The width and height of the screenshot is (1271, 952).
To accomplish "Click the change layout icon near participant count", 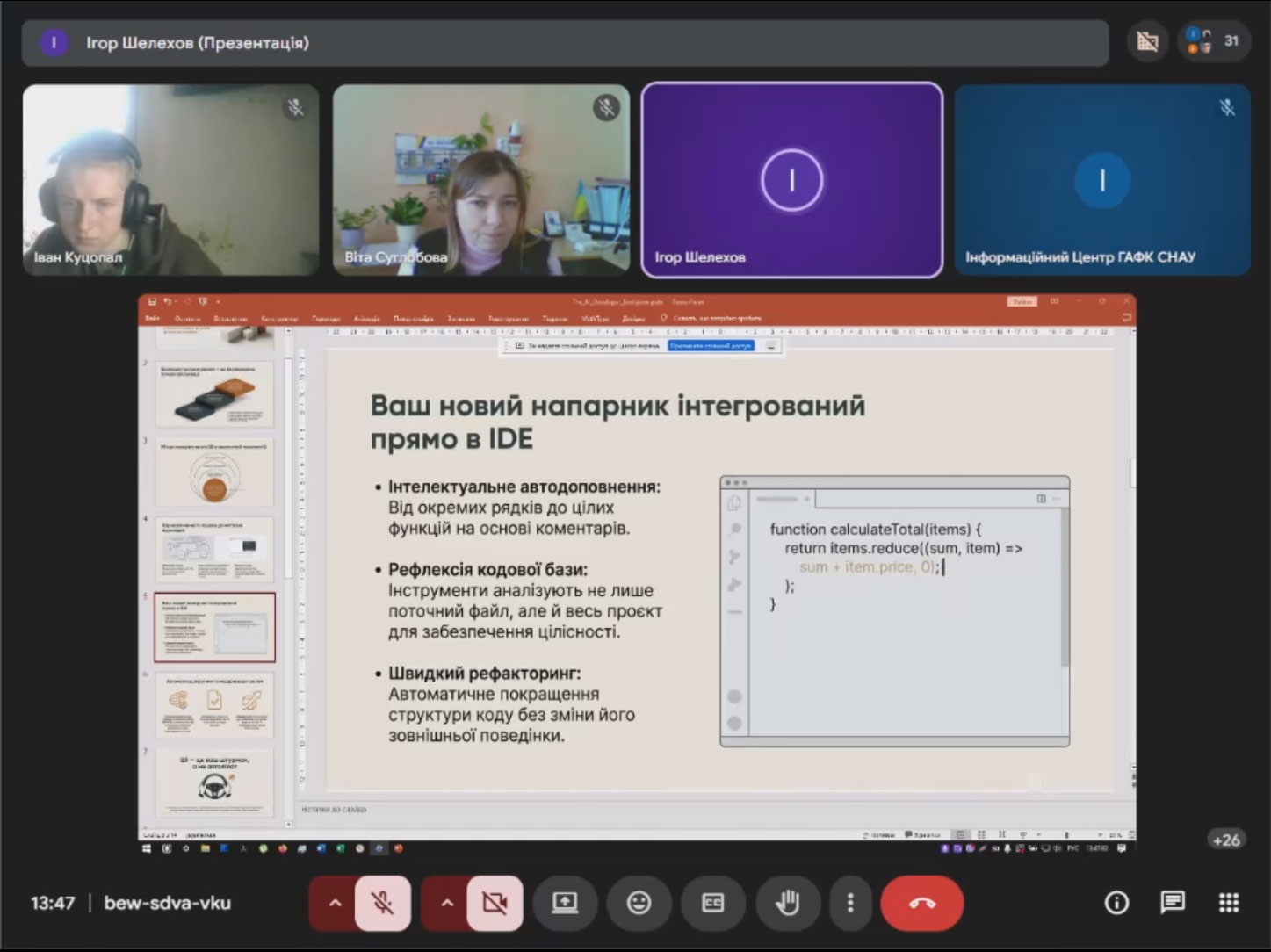I will 1147,40.
